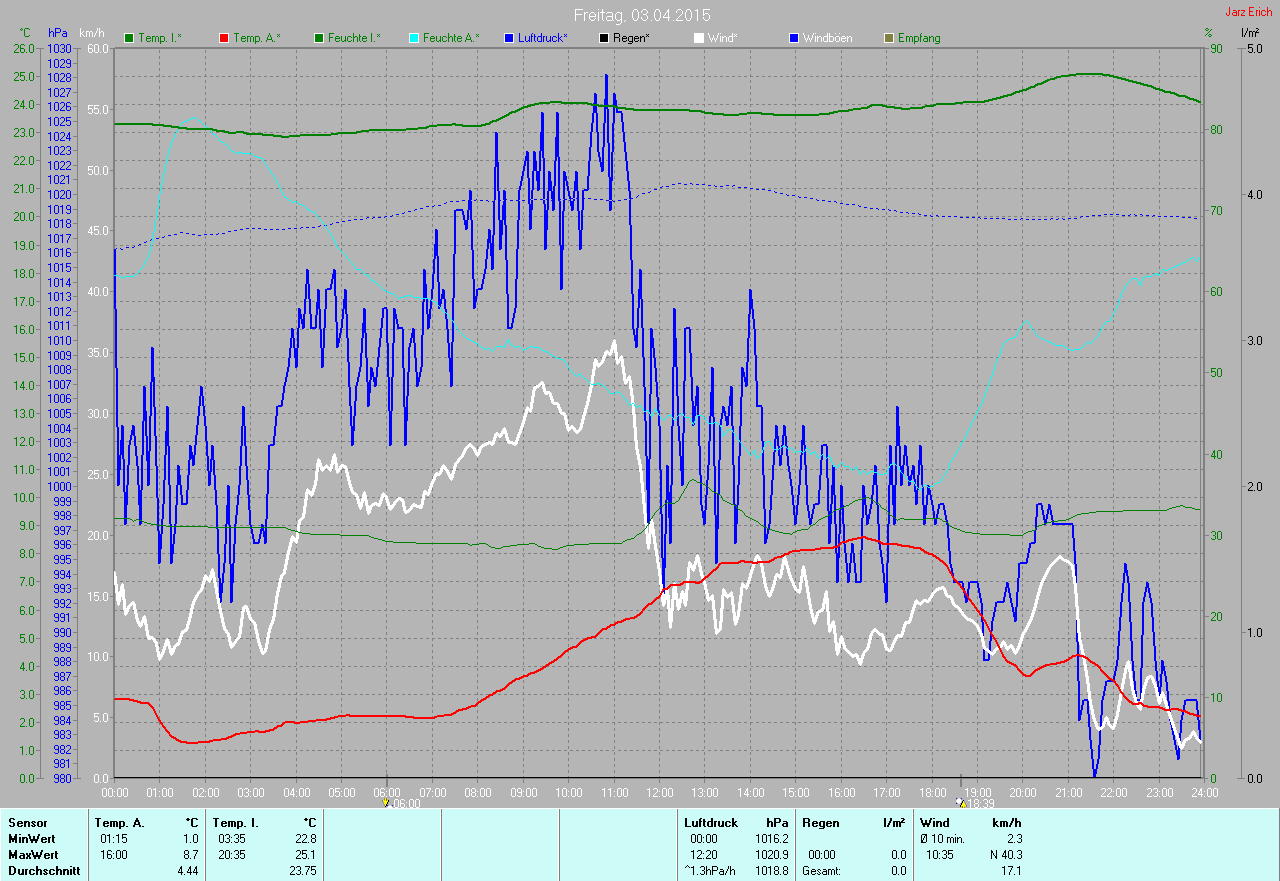1280x881 pixels.
Task: Click the green Feuchte I.* legend swatch
Action: pyautogui.click(x=320, y=38)
